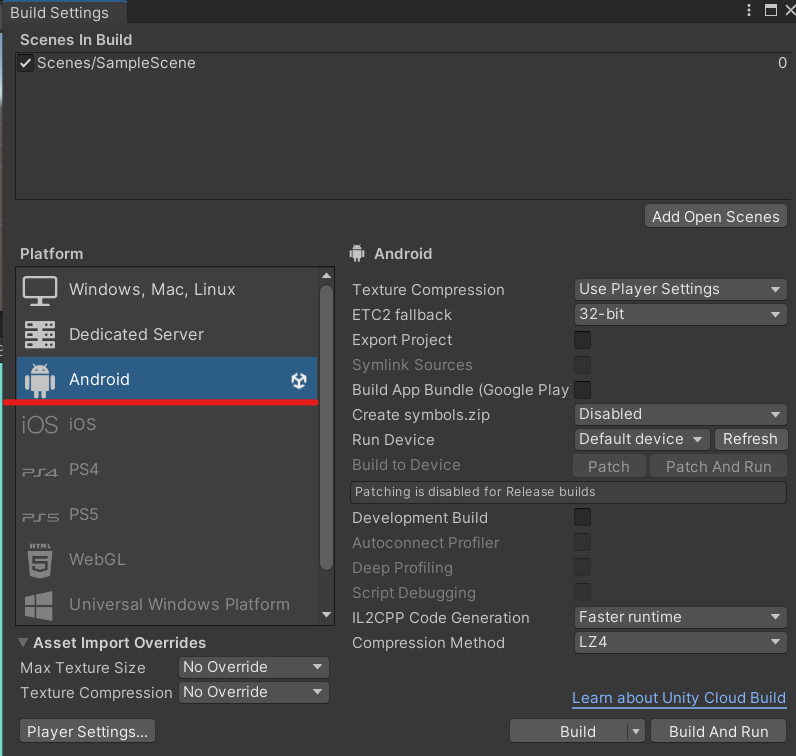Click the Universal Windows Platform logo icon
Viewport: 796px width, 756px height.
[x=39, y=605]
